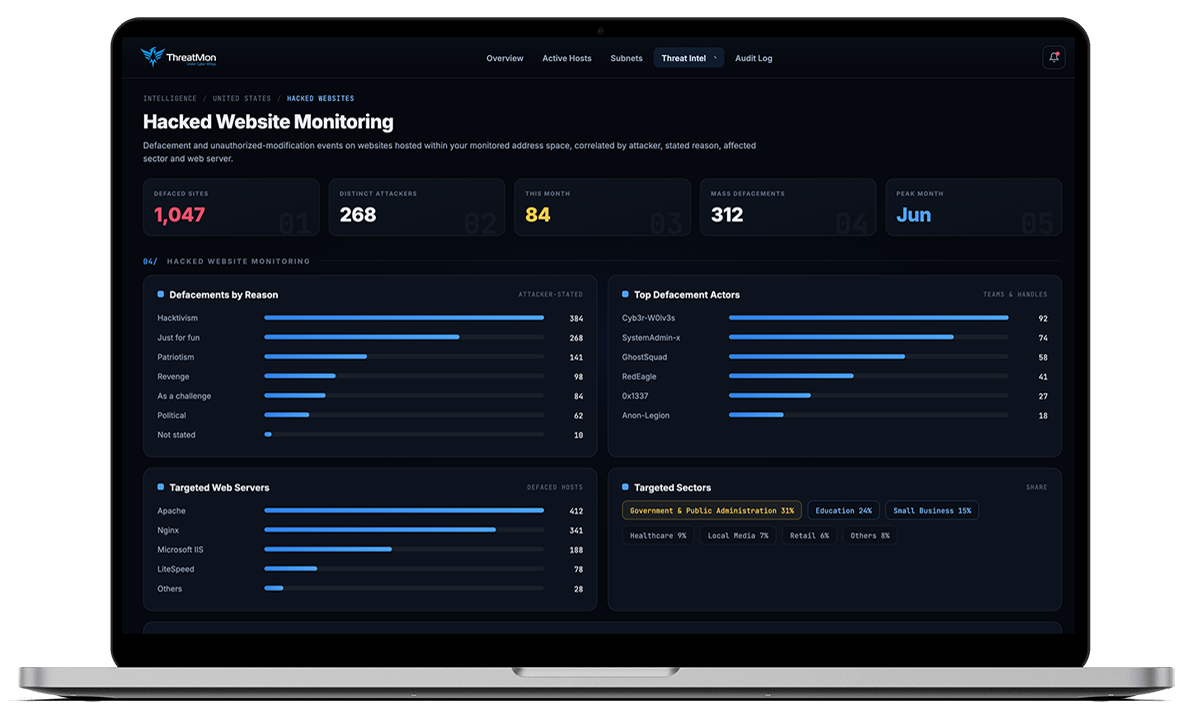
Task: Click the ThreatMon logo
Action: coord(178,58)
